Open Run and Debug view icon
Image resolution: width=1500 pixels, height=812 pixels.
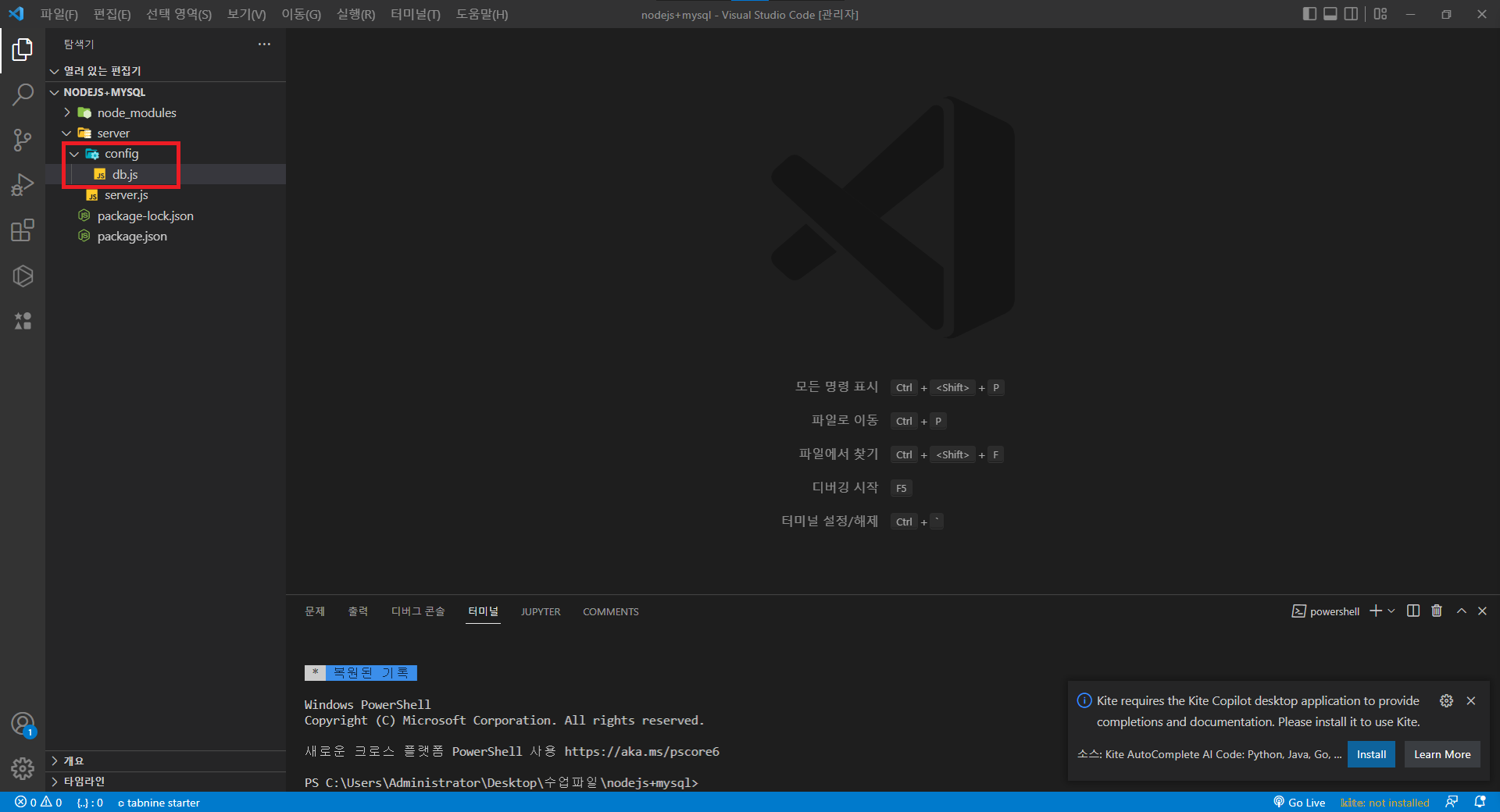point(23,185)
